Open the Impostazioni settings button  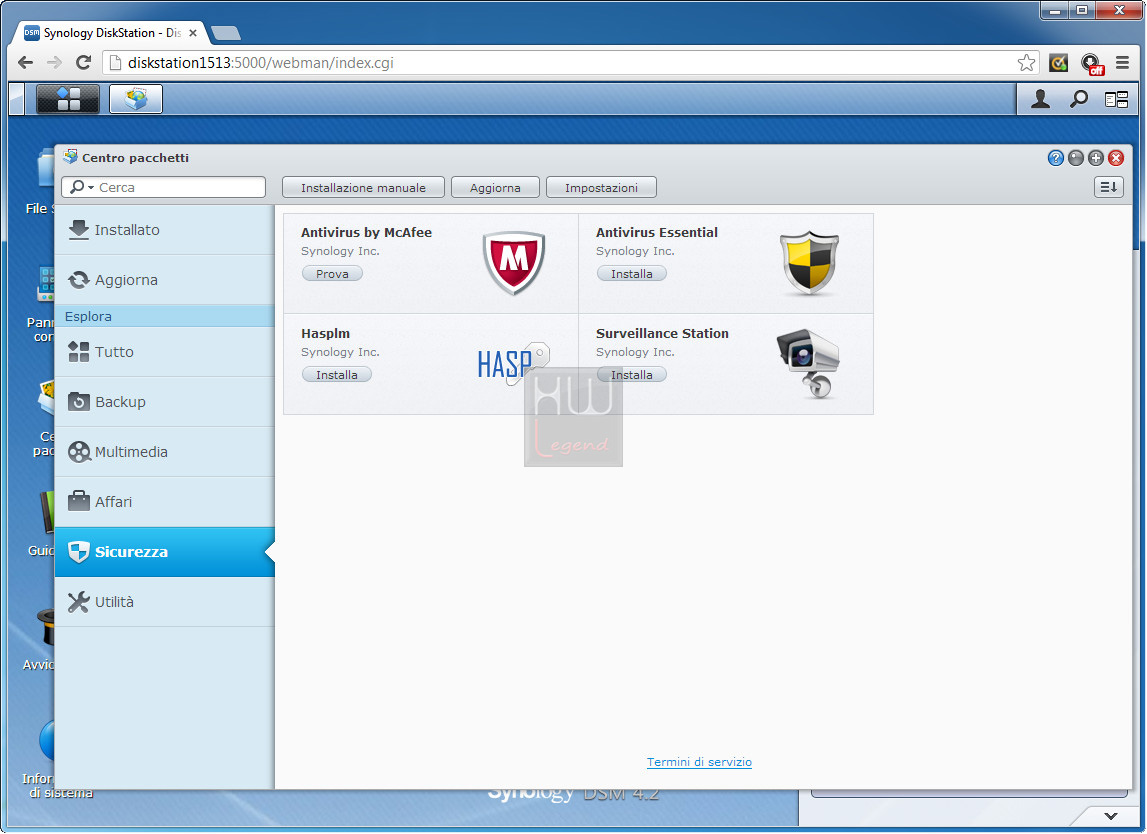click(x=601, y=187)
